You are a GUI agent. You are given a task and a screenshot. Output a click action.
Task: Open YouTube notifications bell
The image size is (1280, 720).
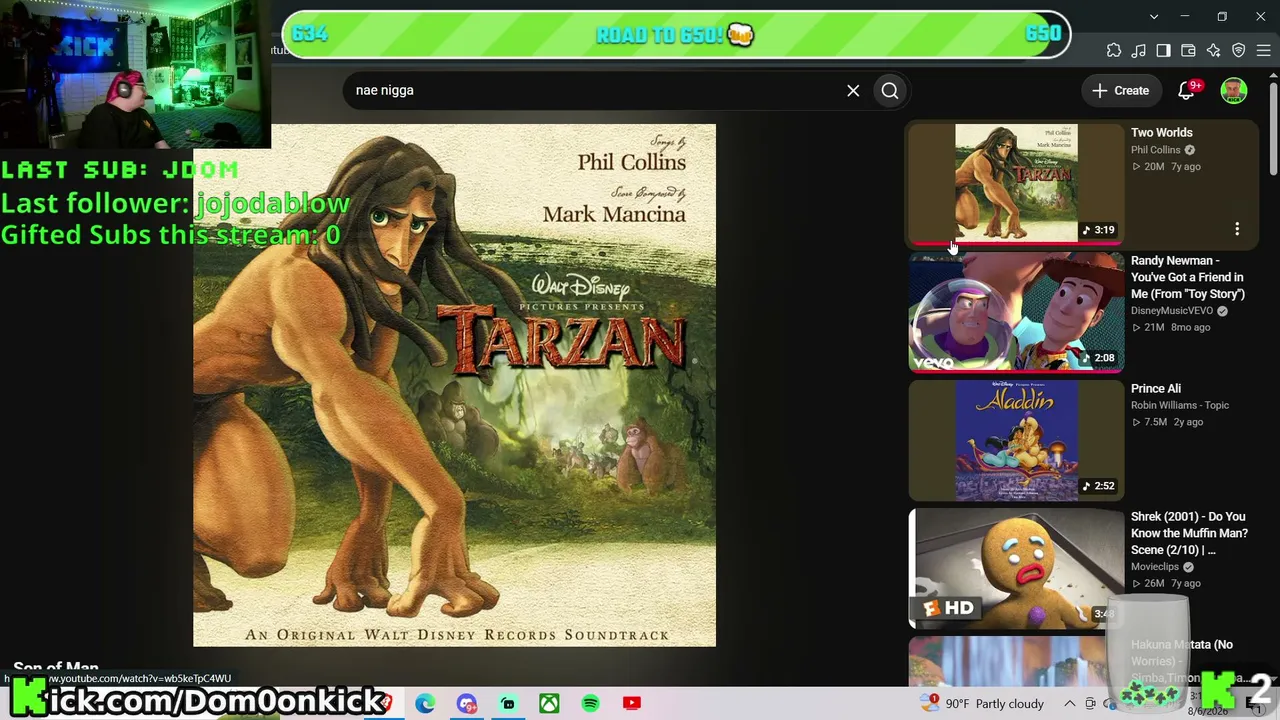point(1186,91)
